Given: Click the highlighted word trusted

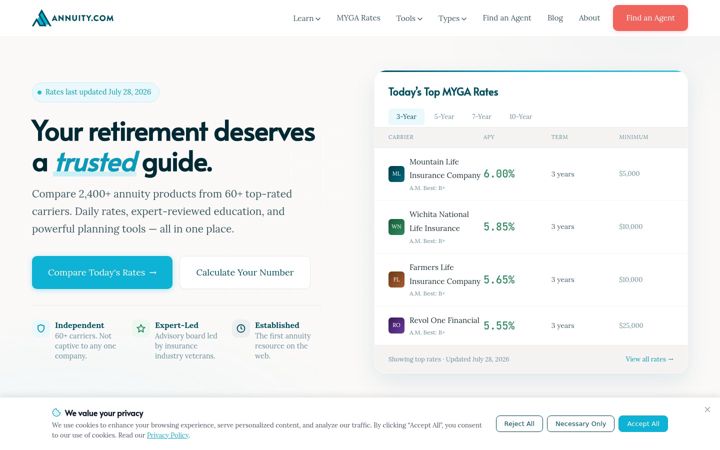Looking at the screenshot, I should click(x=96, y=163).
